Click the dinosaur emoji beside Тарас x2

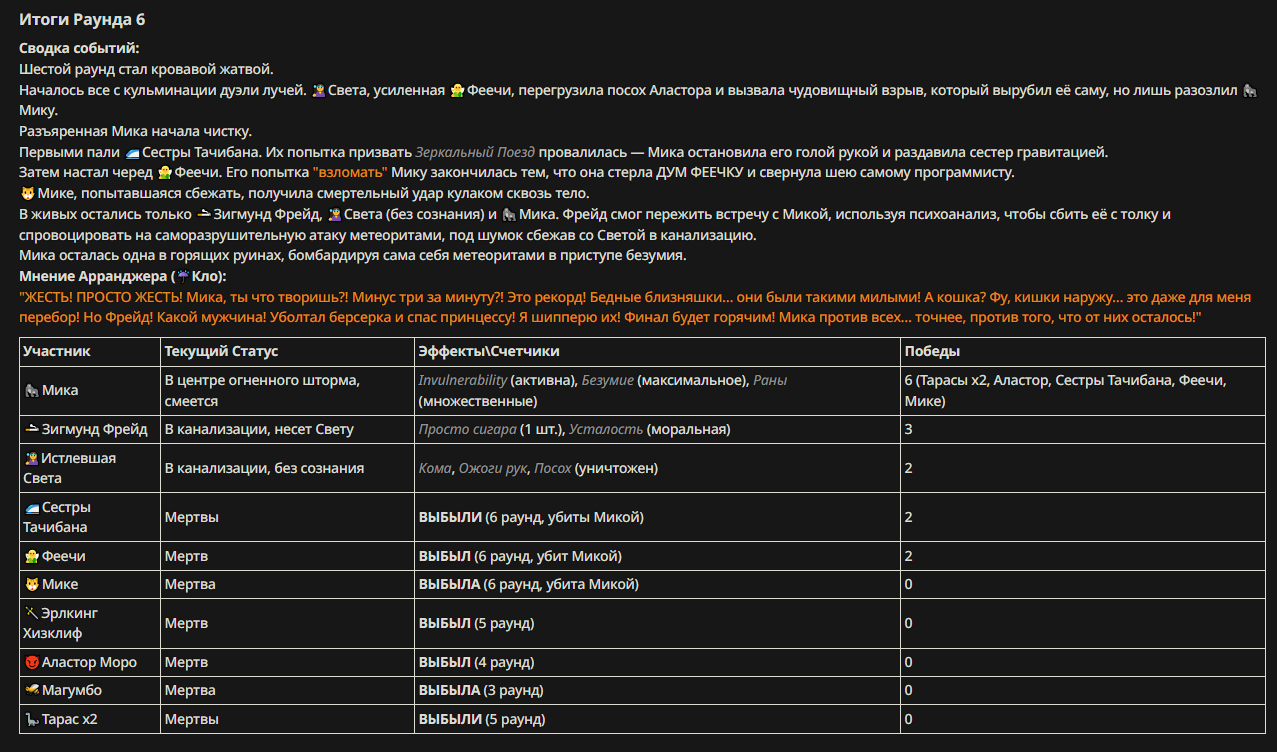point(31,719)
